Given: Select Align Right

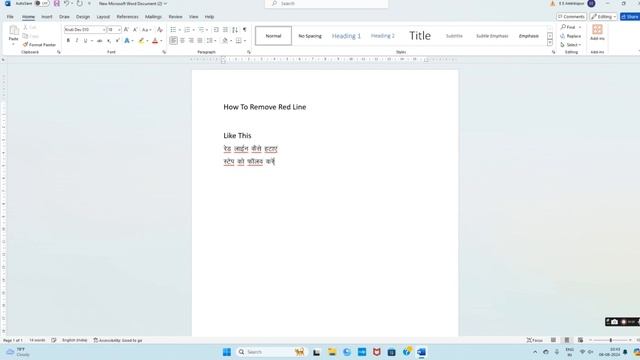Looking at the screenshot, I should [191, 40].
